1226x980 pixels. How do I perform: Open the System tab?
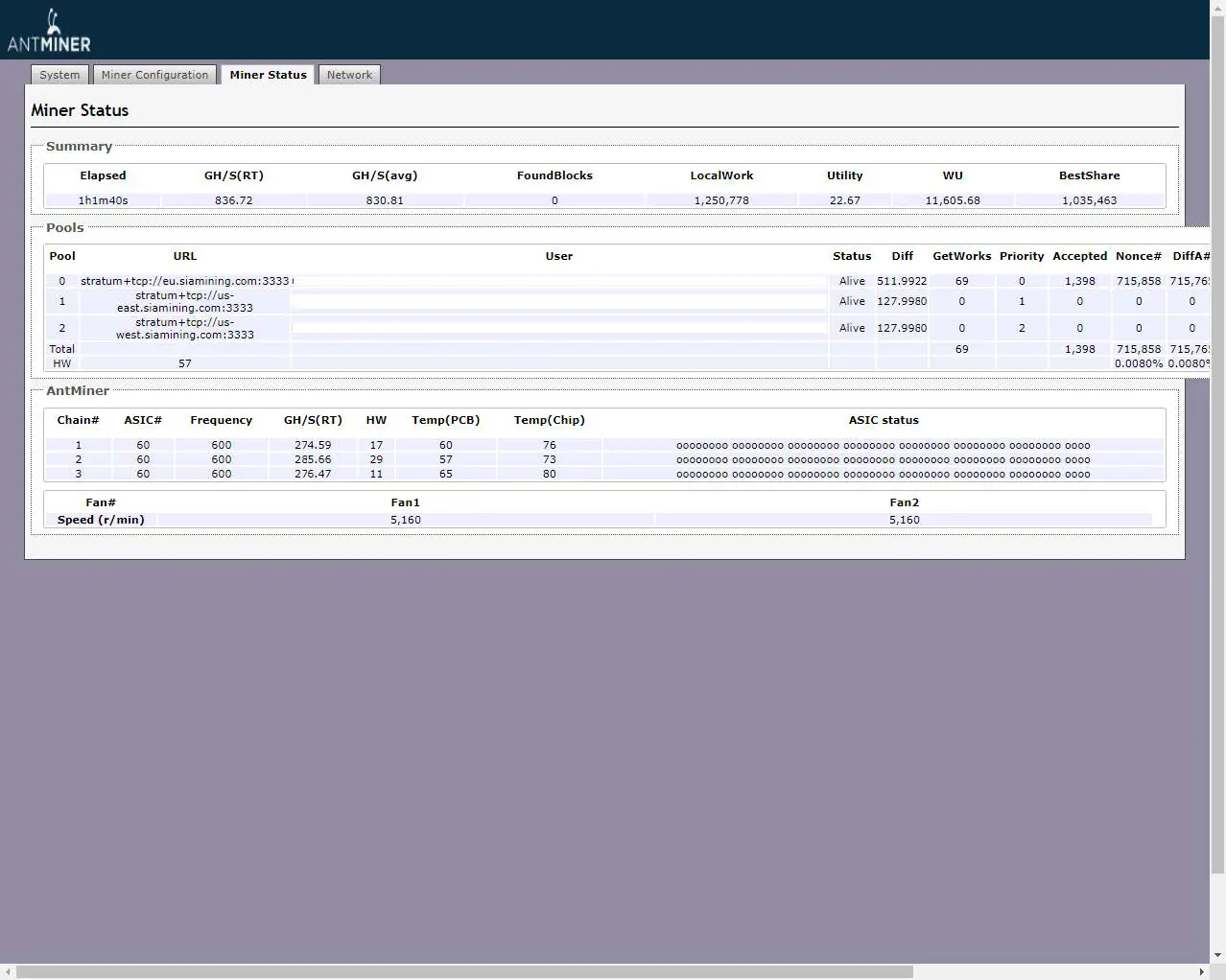59,75
